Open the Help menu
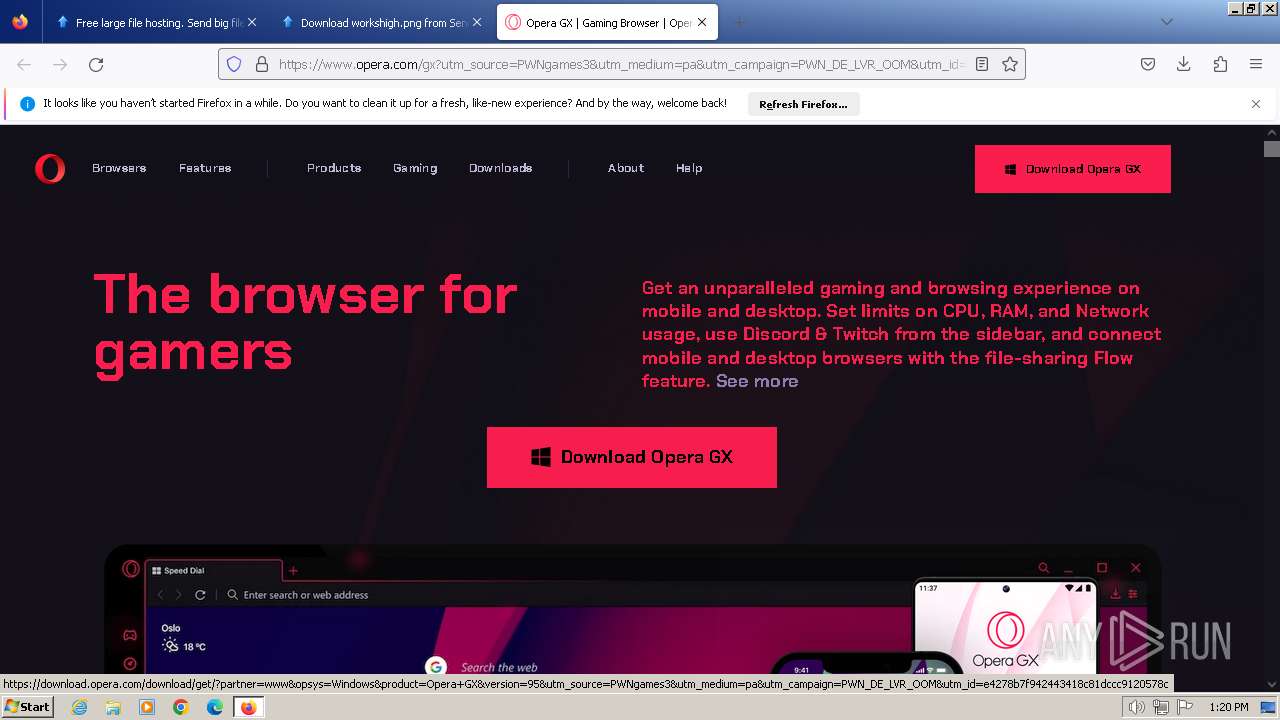1280x720 pixels. pos(689,168)
